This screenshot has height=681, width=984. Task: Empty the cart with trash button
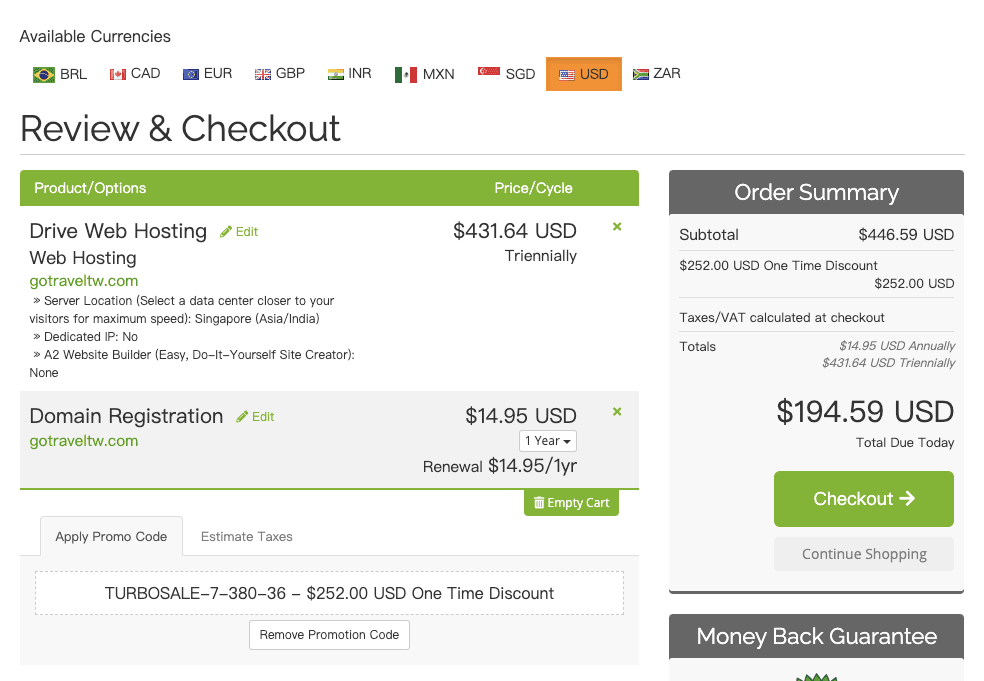571,503
